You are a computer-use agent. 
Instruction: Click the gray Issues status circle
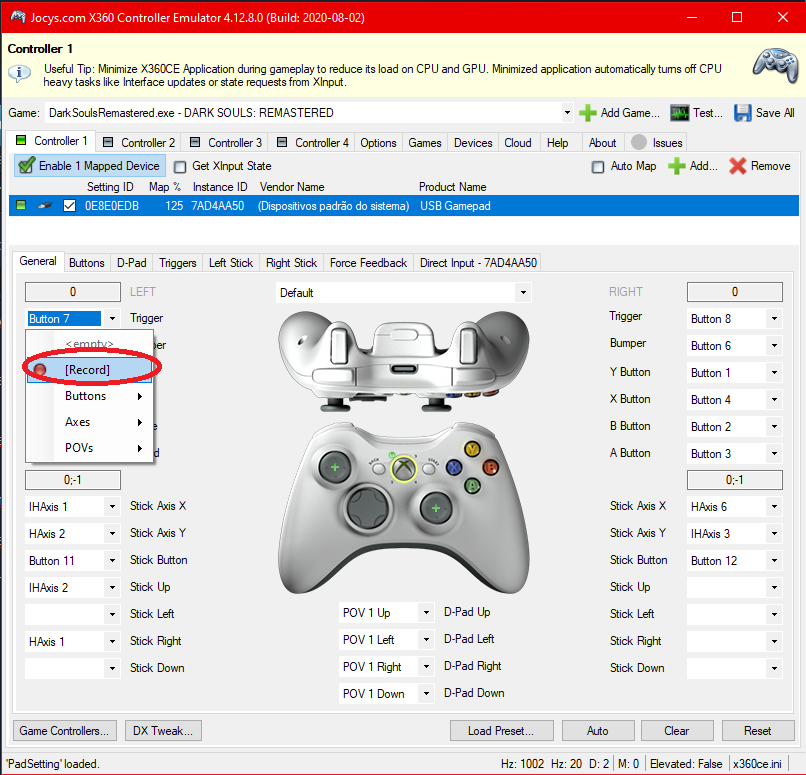click(638, 142)
